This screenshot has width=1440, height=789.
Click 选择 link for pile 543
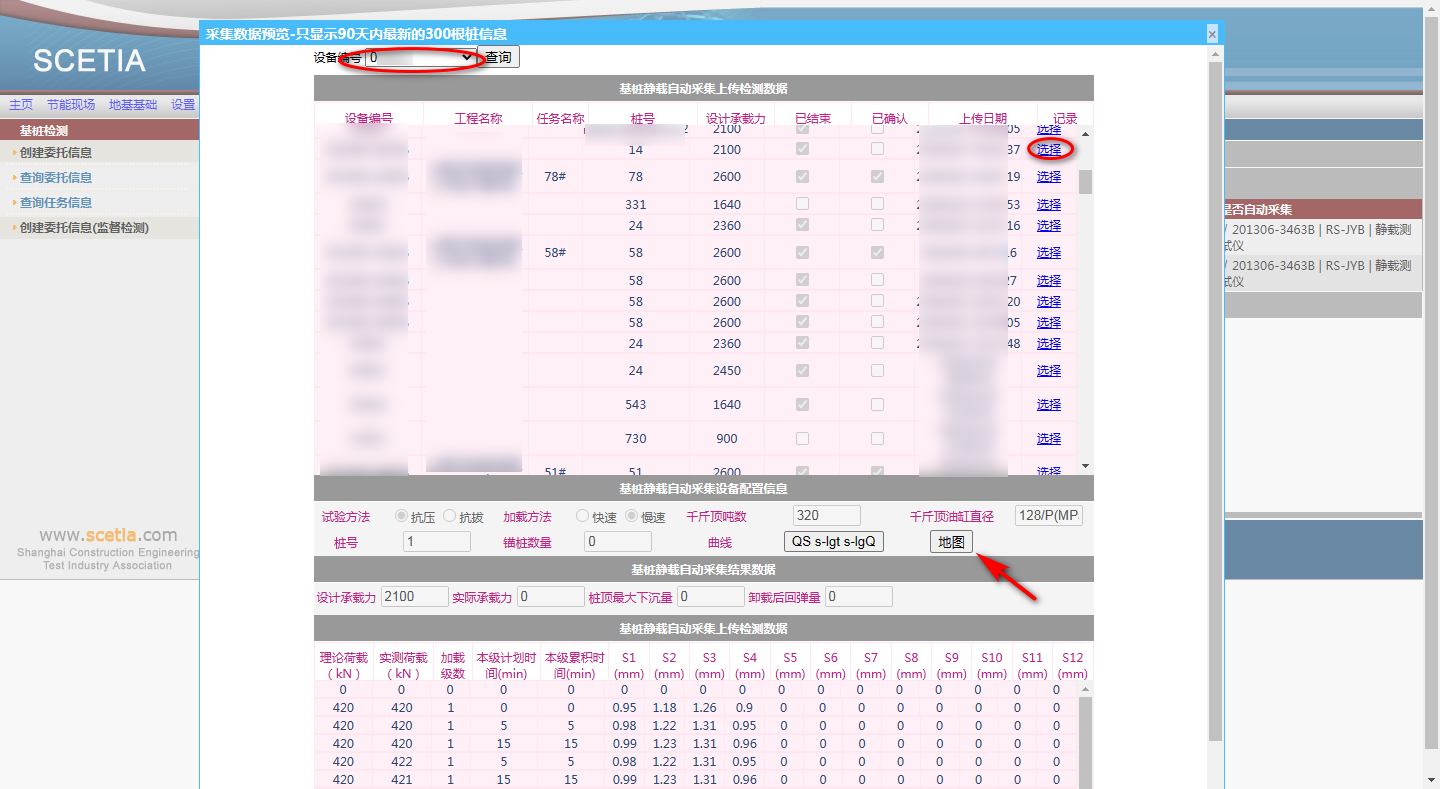[1048, 405]
